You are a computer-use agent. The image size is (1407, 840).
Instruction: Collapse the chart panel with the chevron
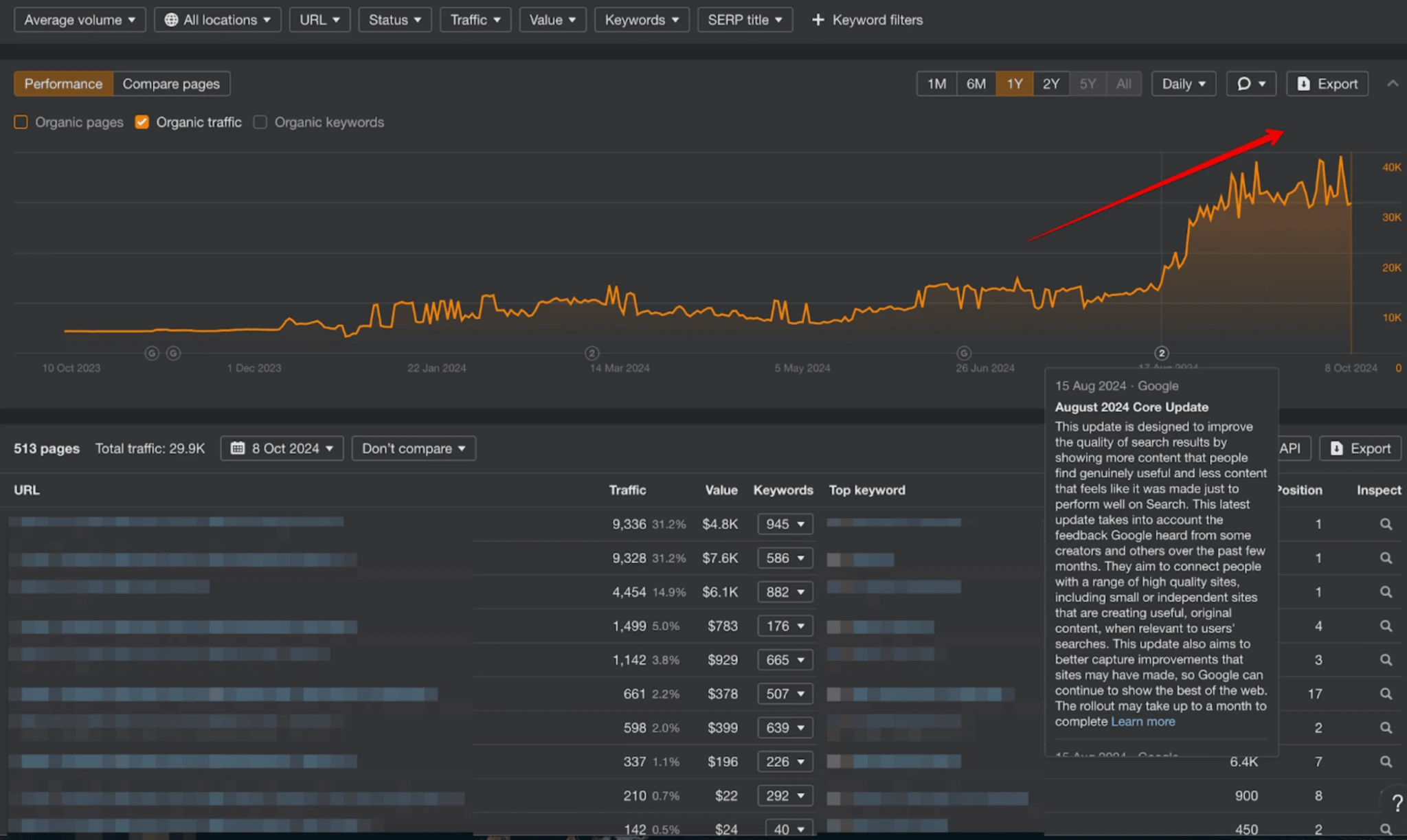1393,84
